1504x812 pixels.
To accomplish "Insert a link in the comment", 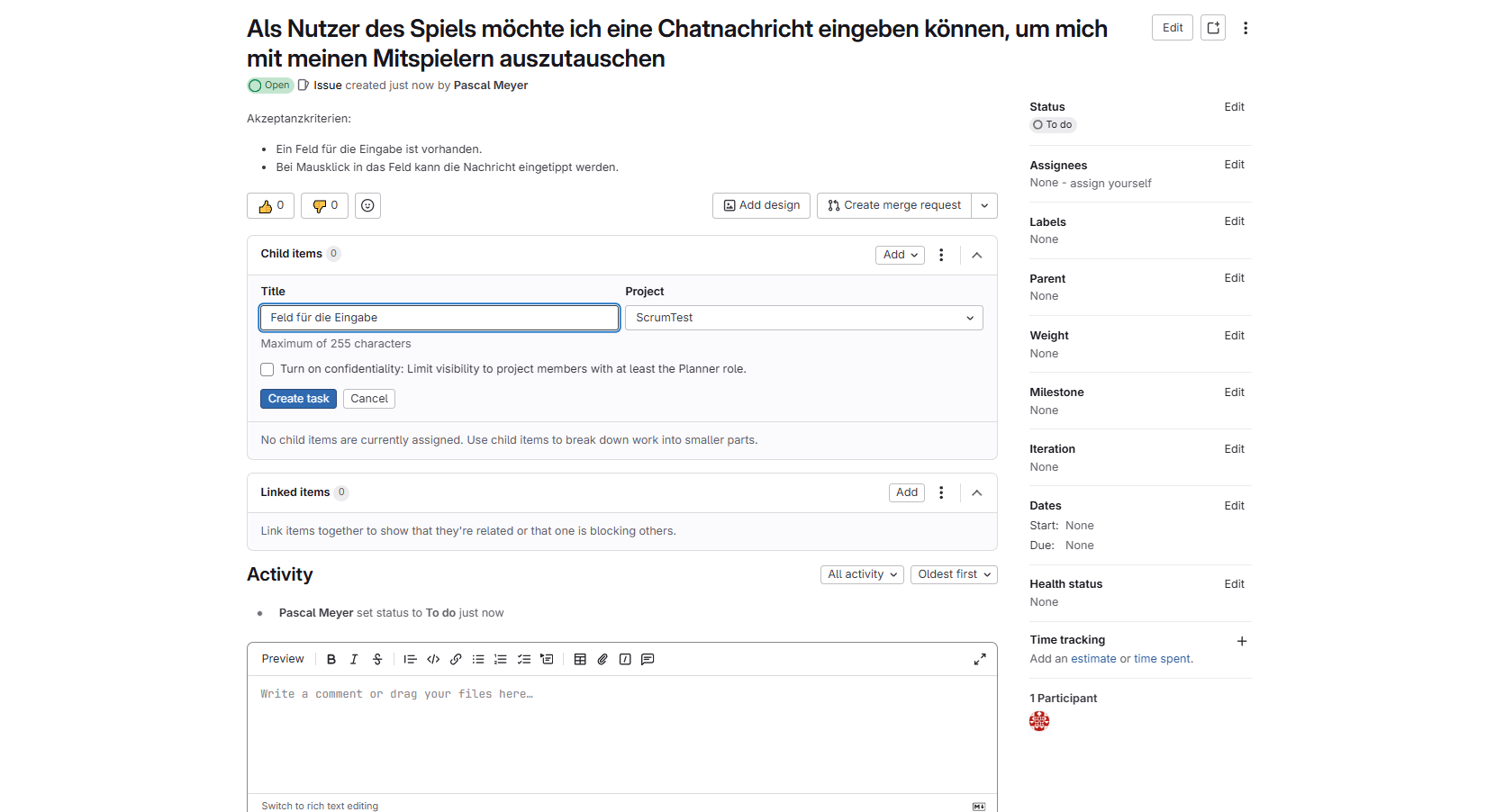I will (456, 659).
